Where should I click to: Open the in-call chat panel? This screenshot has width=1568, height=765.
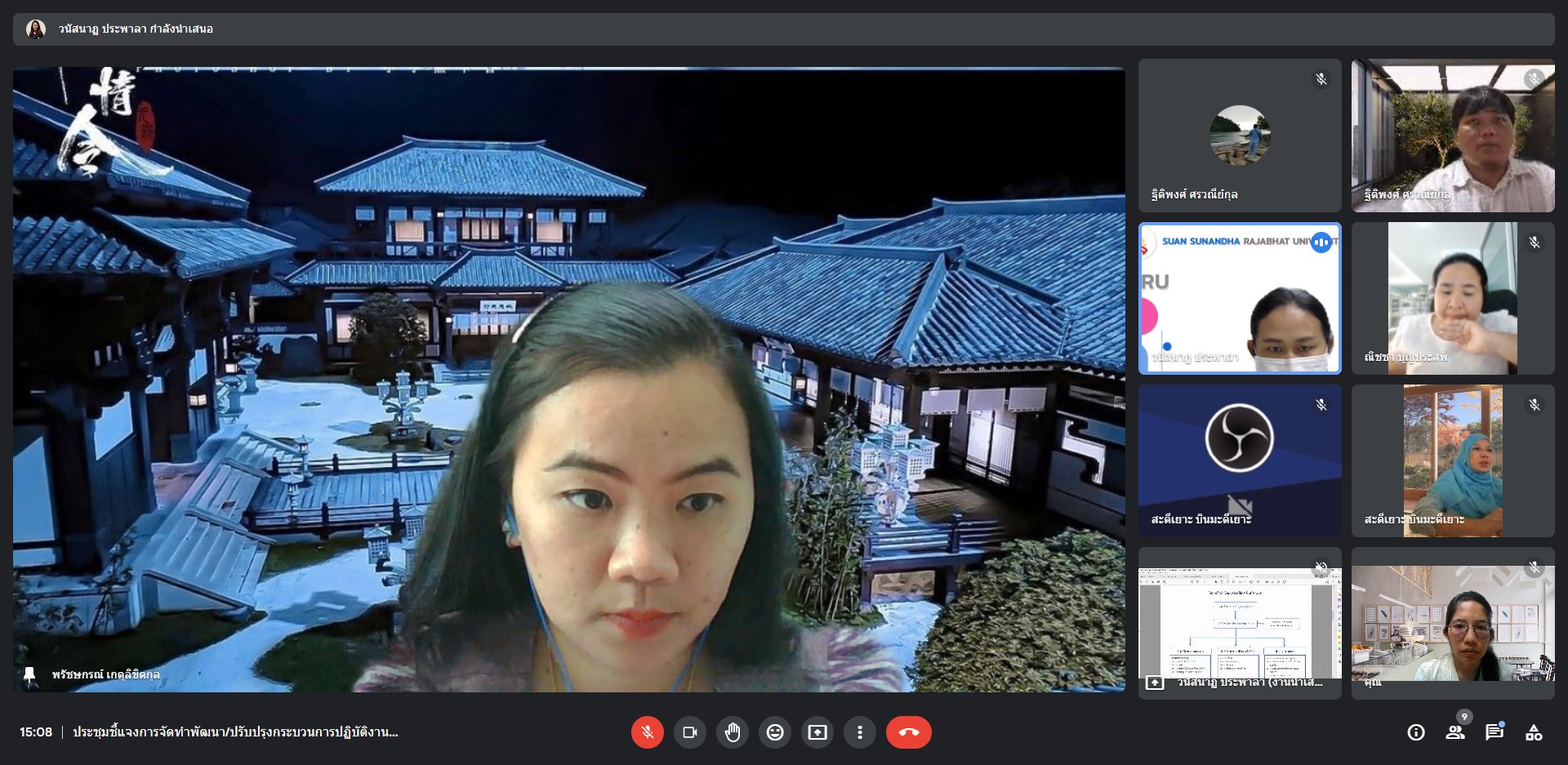1494,732
